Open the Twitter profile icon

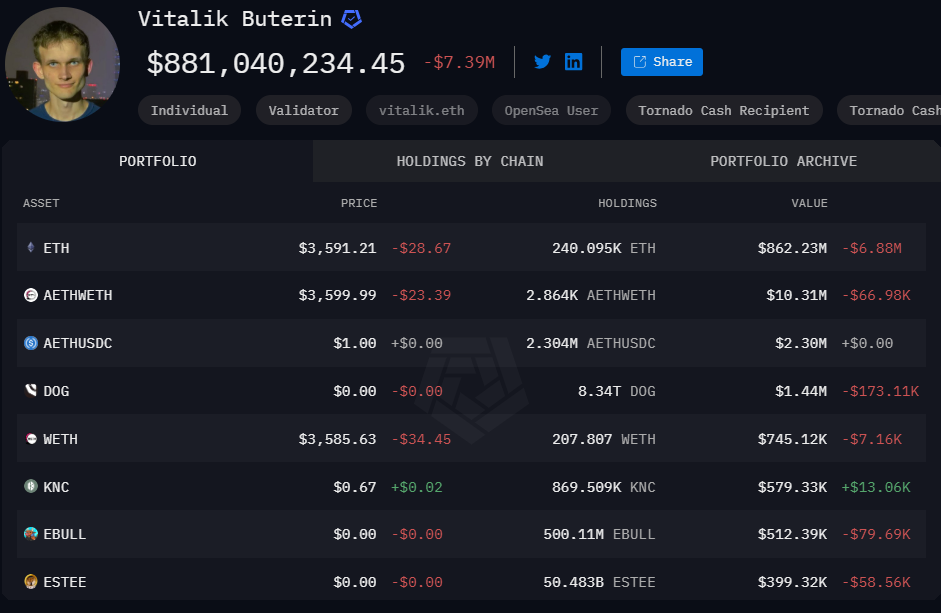(542, 61)
